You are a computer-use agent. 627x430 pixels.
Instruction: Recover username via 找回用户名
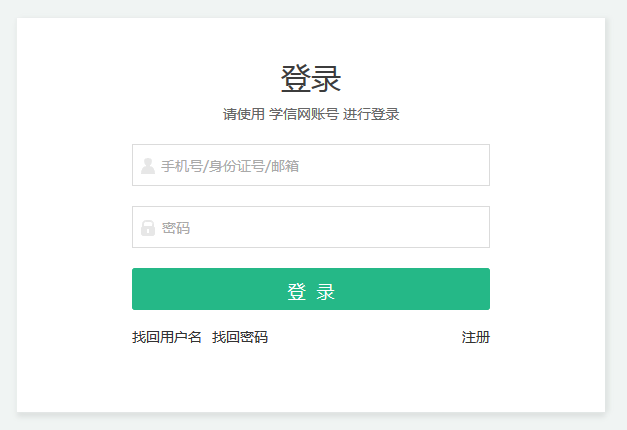click(167, 337)
